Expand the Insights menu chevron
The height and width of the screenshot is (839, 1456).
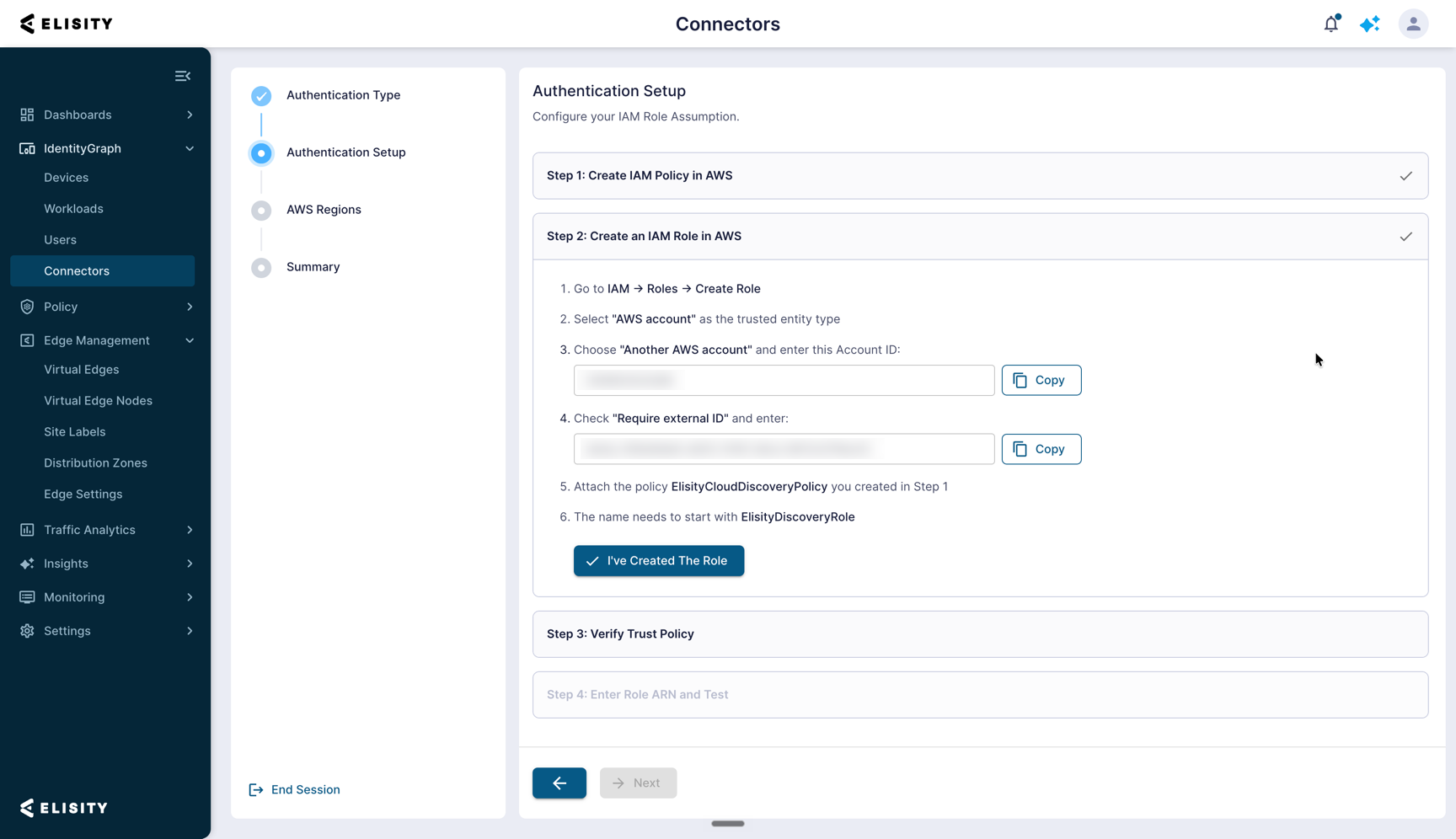click(190, 564)
